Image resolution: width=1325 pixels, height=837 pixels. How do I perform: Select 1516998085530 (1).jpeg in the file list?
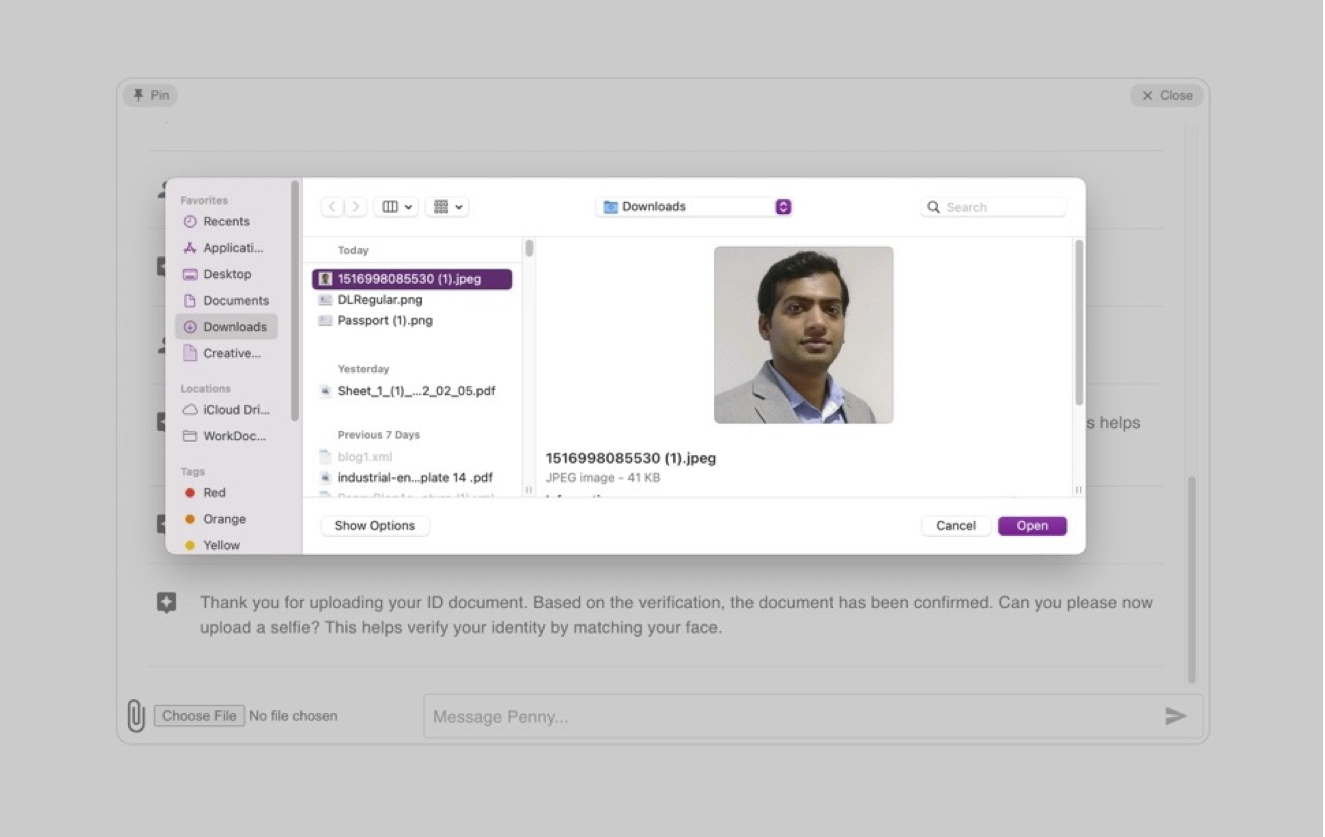[x=412, y=279]
